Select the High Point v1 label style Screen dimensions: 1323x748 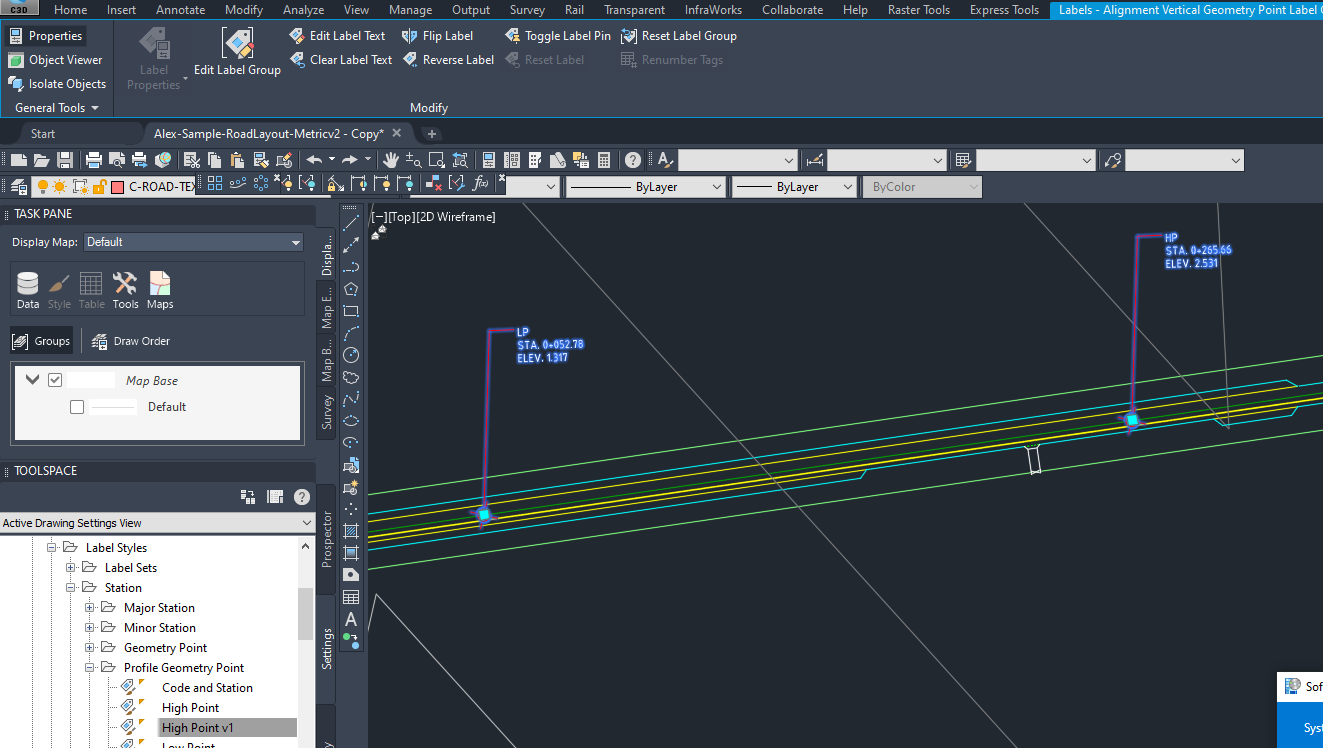click(x=198, y=727)
